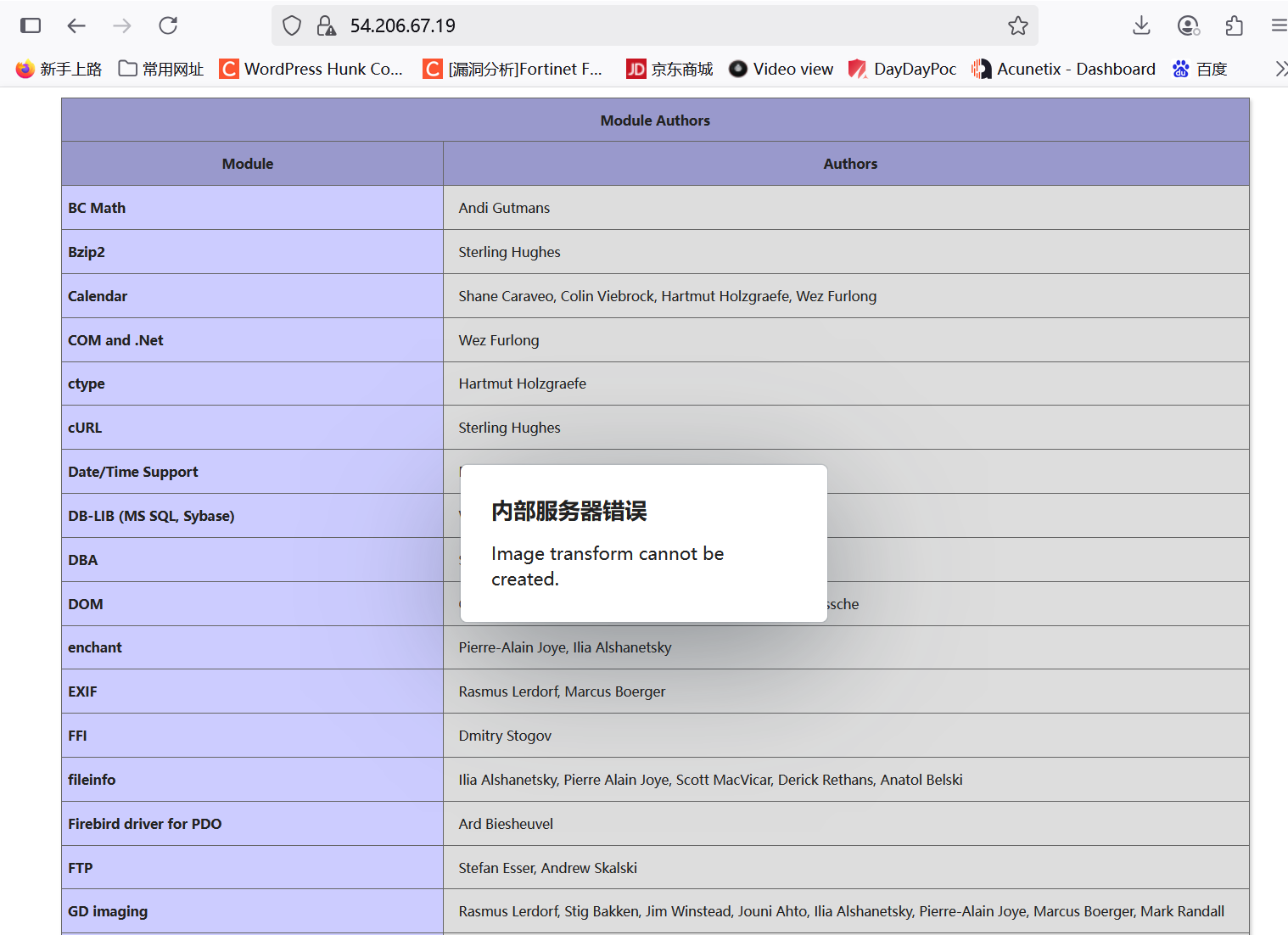Toggle the JD 京东商城 bookmark
The width and height of the screenshot is (1288, 935).
(x=669, y=69)
